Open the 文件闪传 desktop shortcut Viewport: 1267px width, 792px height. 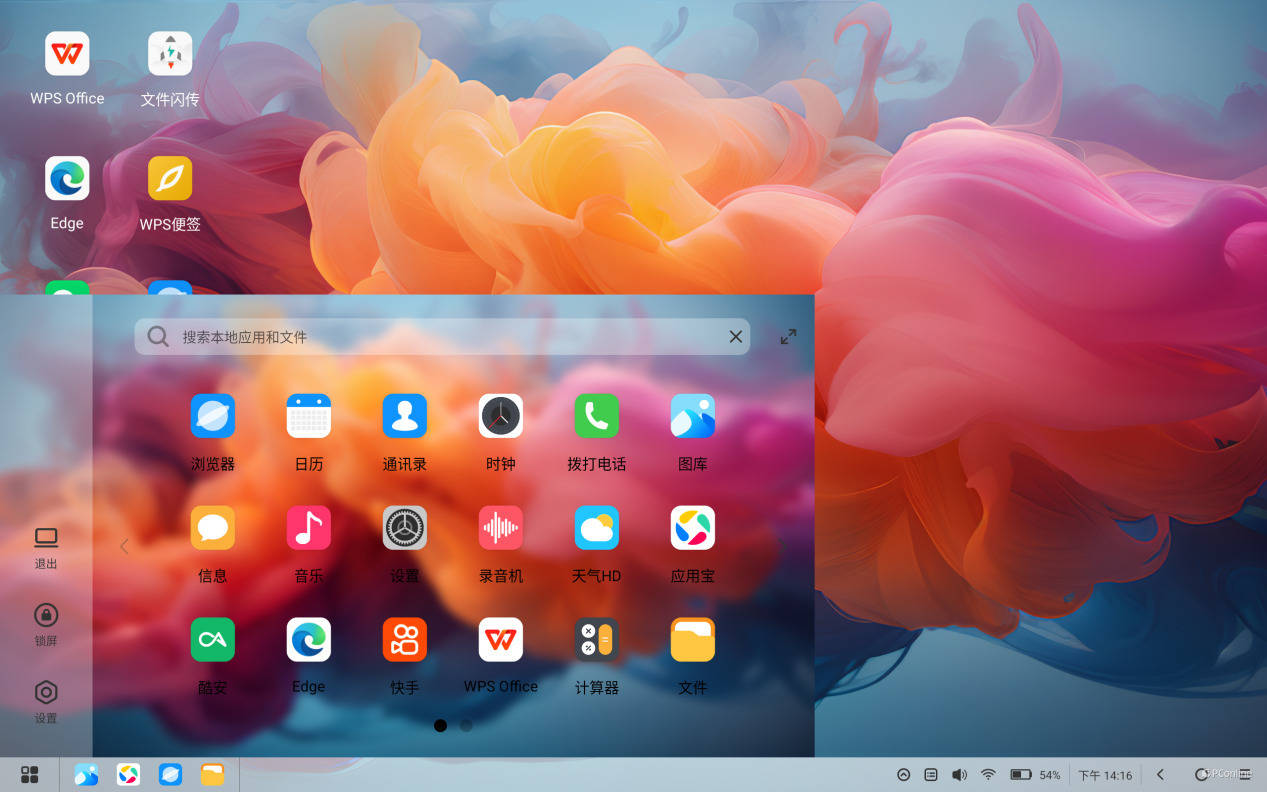tap(170, 54)
